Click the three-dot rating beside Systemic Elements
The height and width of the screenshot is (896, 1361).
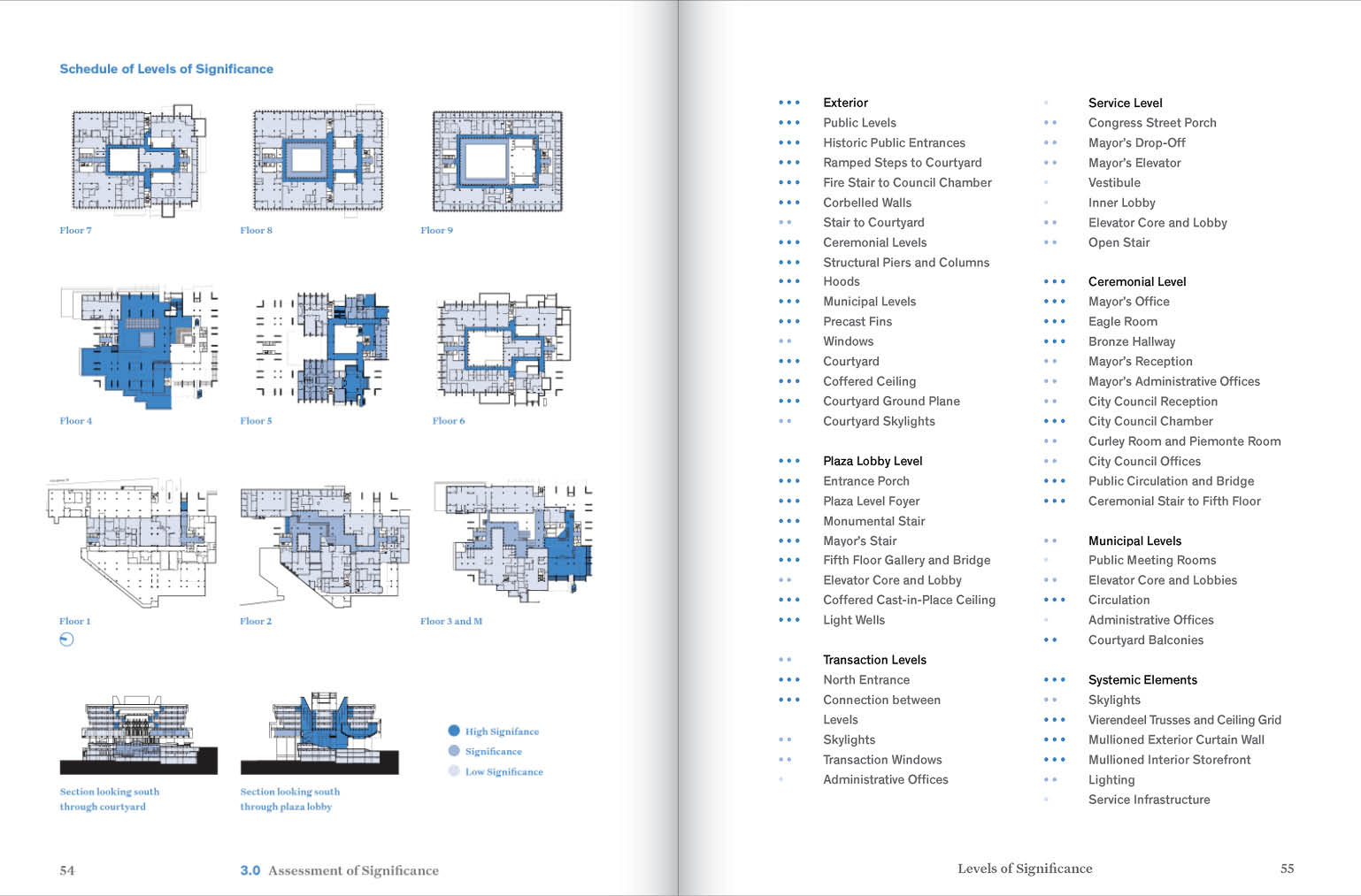(x=1054, y=679)
